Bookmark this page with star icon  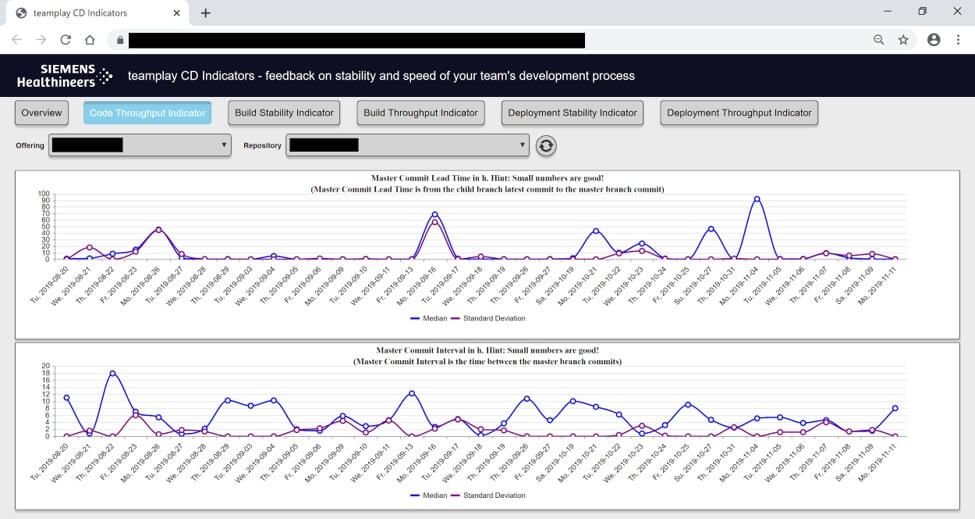pyautogui.click(x=903, y=40)
